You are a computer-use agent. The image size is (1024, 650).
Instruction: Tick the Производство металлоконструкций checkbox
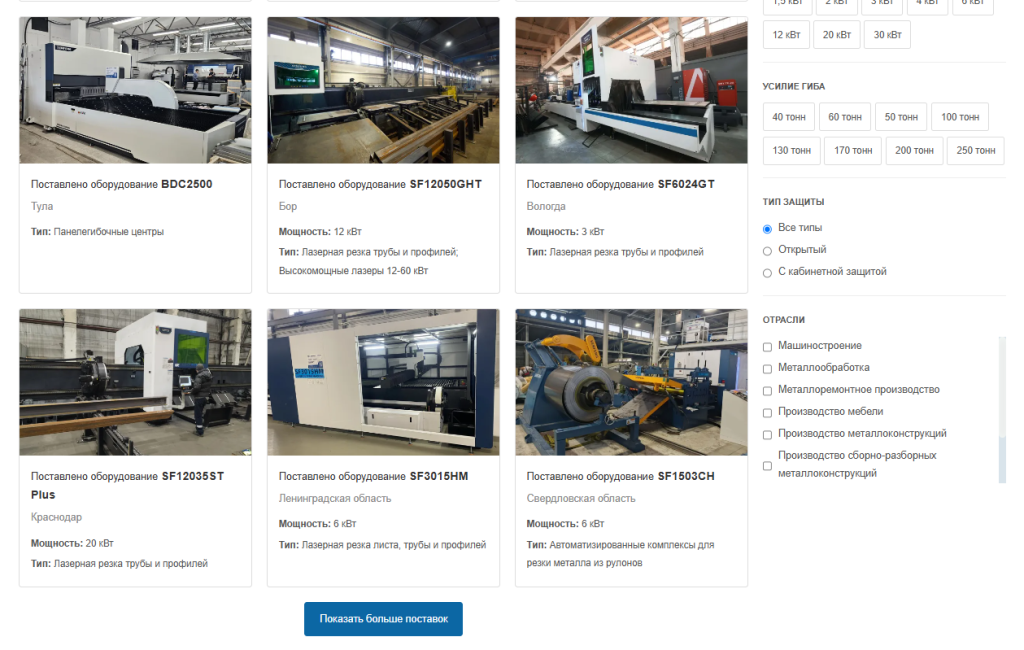click(767, 435)
